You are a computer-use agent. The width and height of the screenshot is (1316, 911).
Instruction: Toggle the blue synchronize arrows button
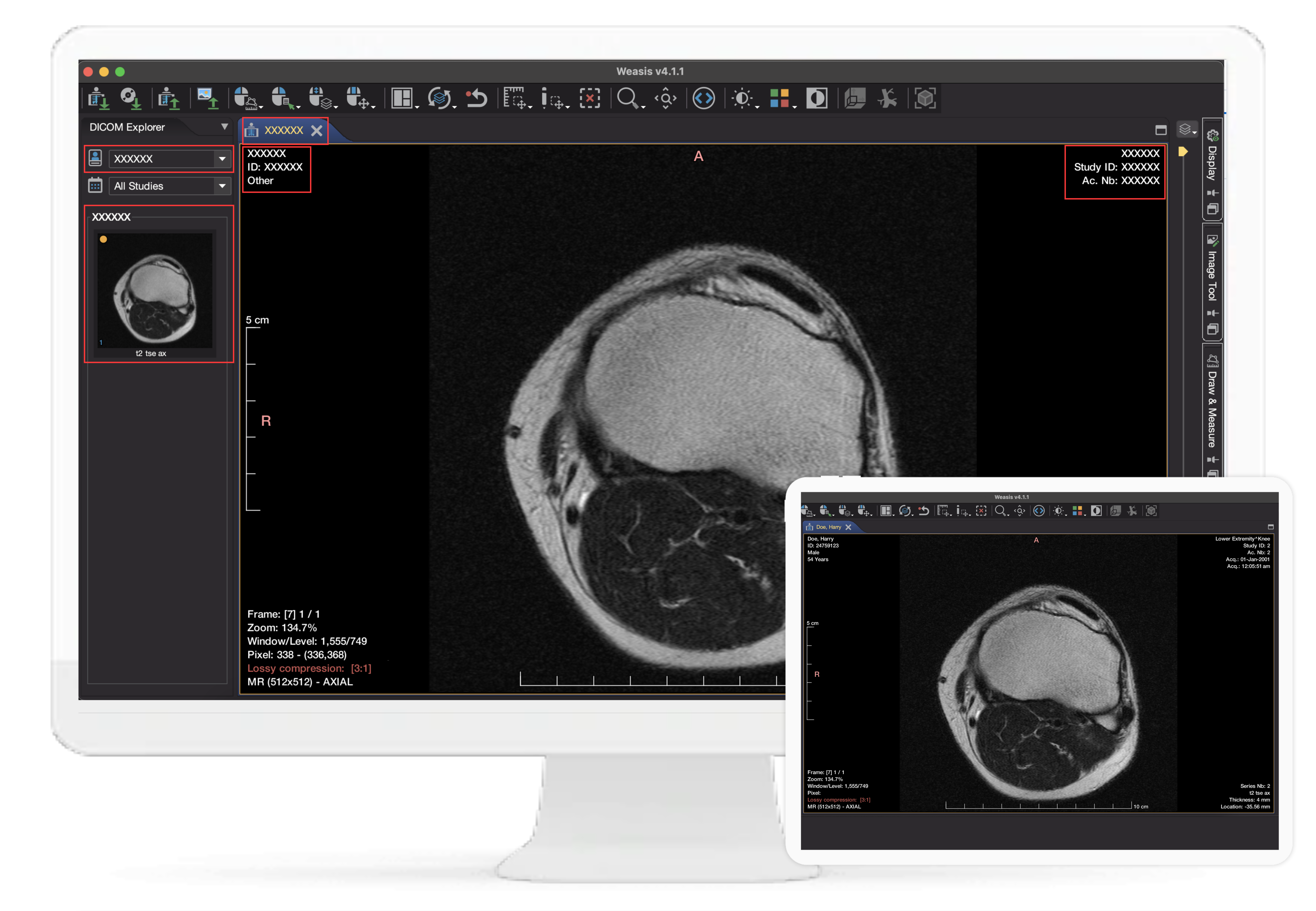[704, 99]
